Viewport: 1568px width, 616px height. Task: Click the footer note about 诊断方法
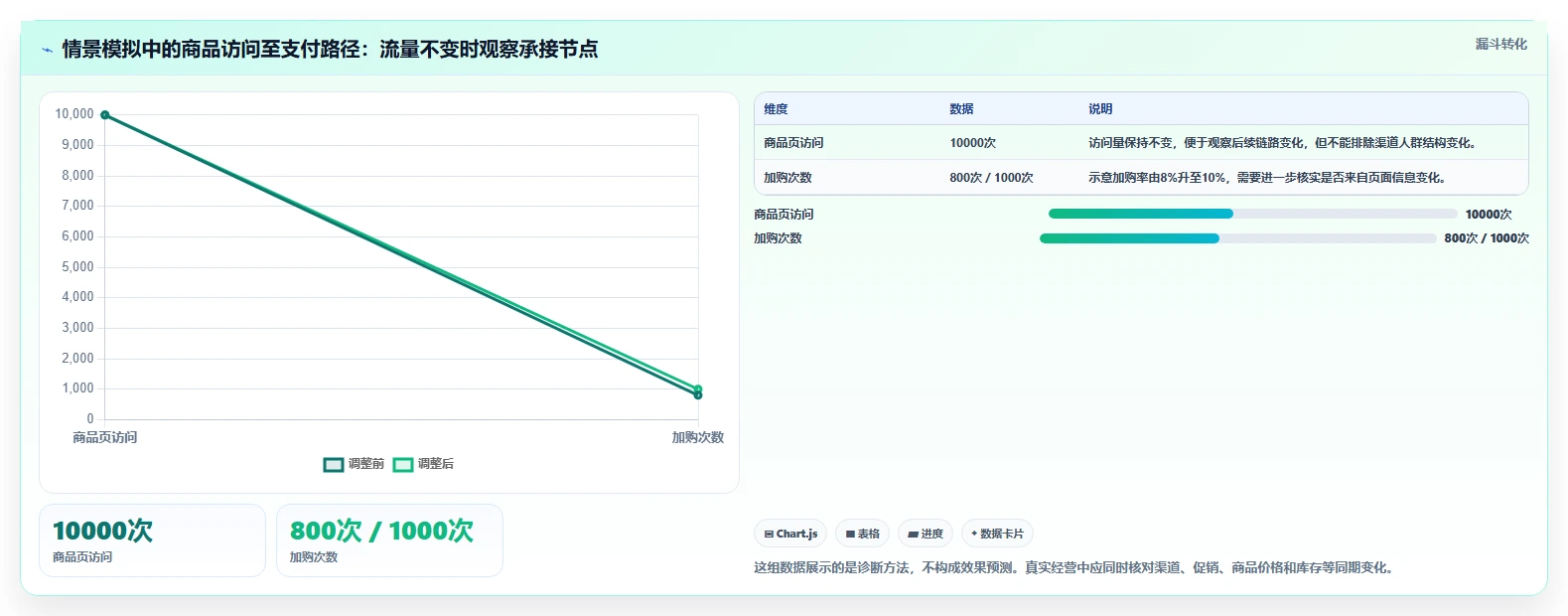click(1075, 568)
